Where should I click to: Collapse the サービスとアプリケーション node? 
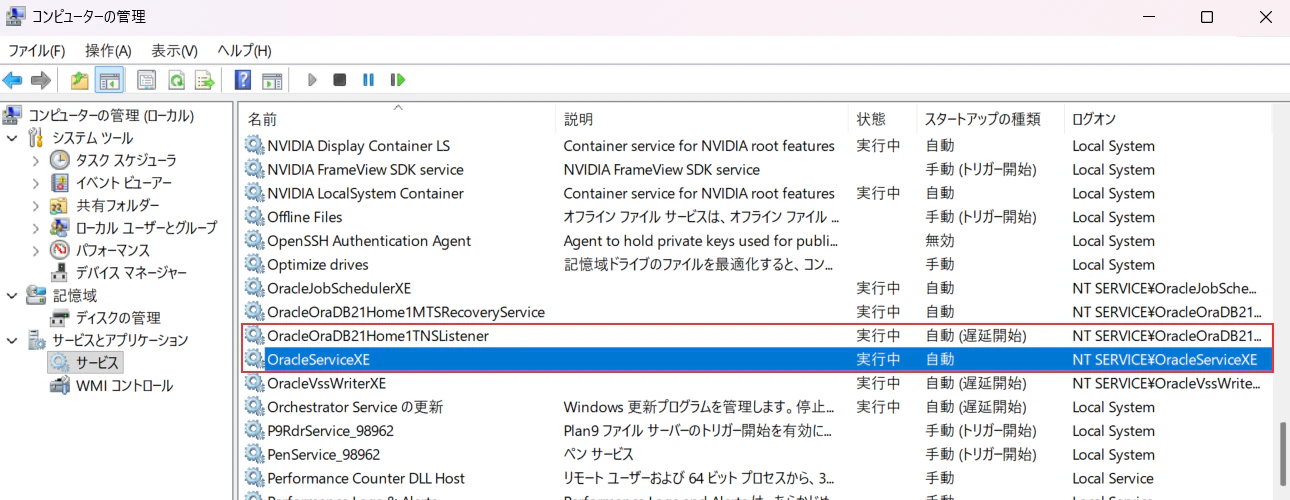(x=13, y=340)
